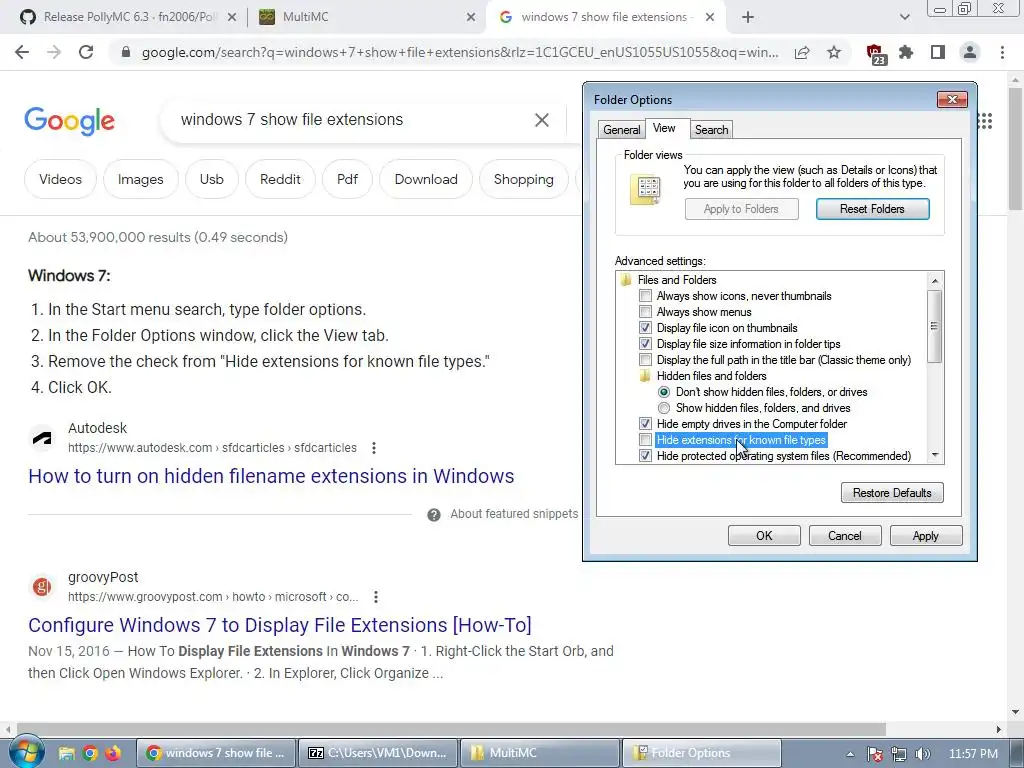Select Don't show hidden files, folders, or drives
Image resolution: width=1024 pixels, height=768 pixels.
point(664,392)
